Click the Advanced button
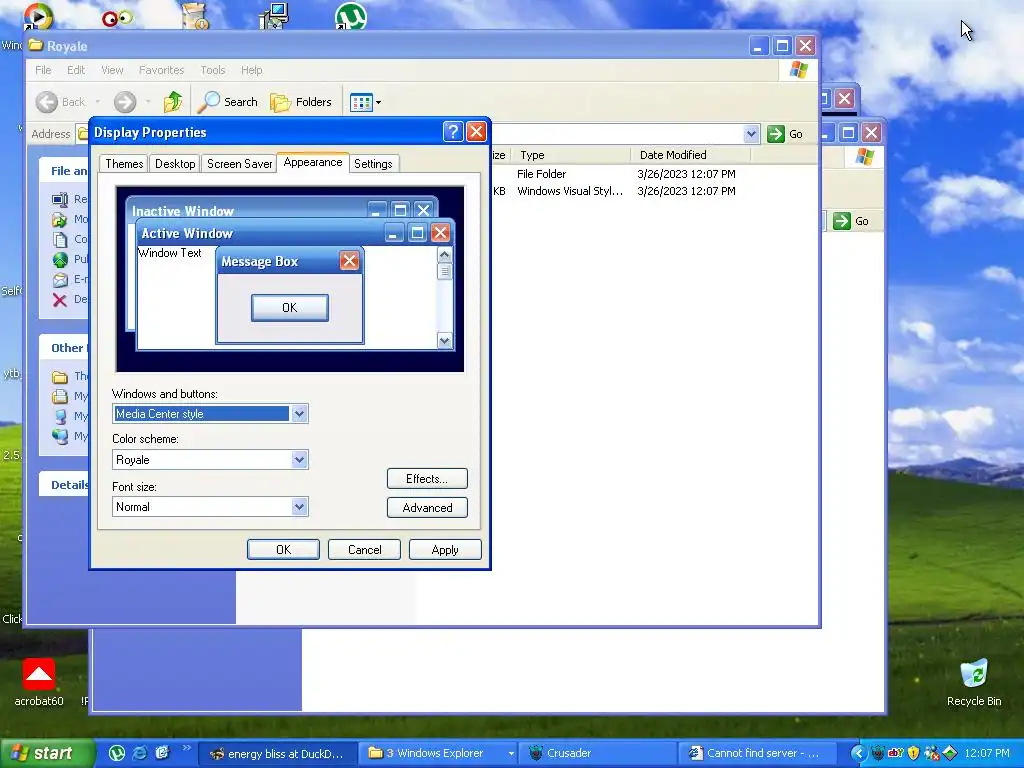 [x=427, y=507]
